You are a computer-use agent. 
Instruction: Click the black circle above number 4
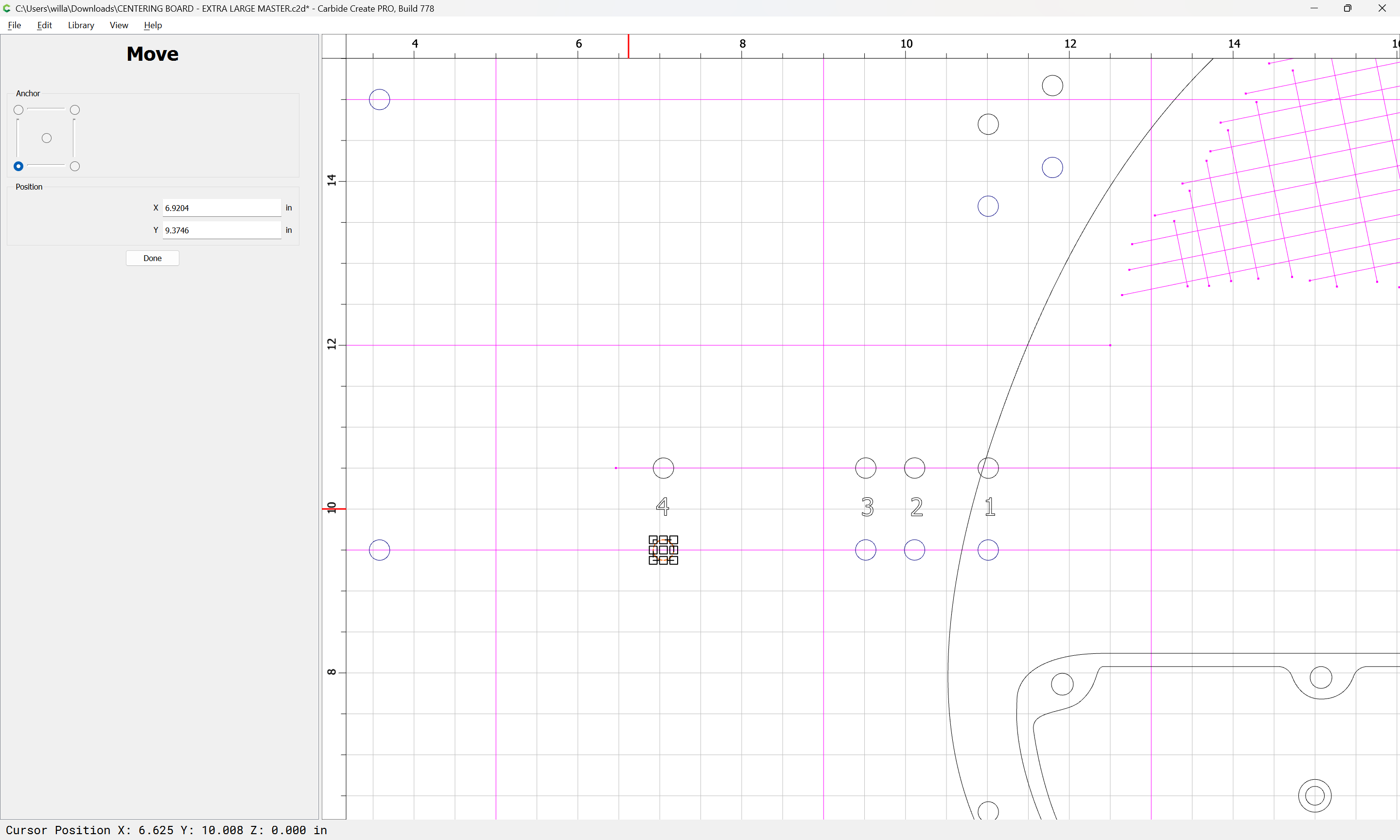click(x=663, y=468)
